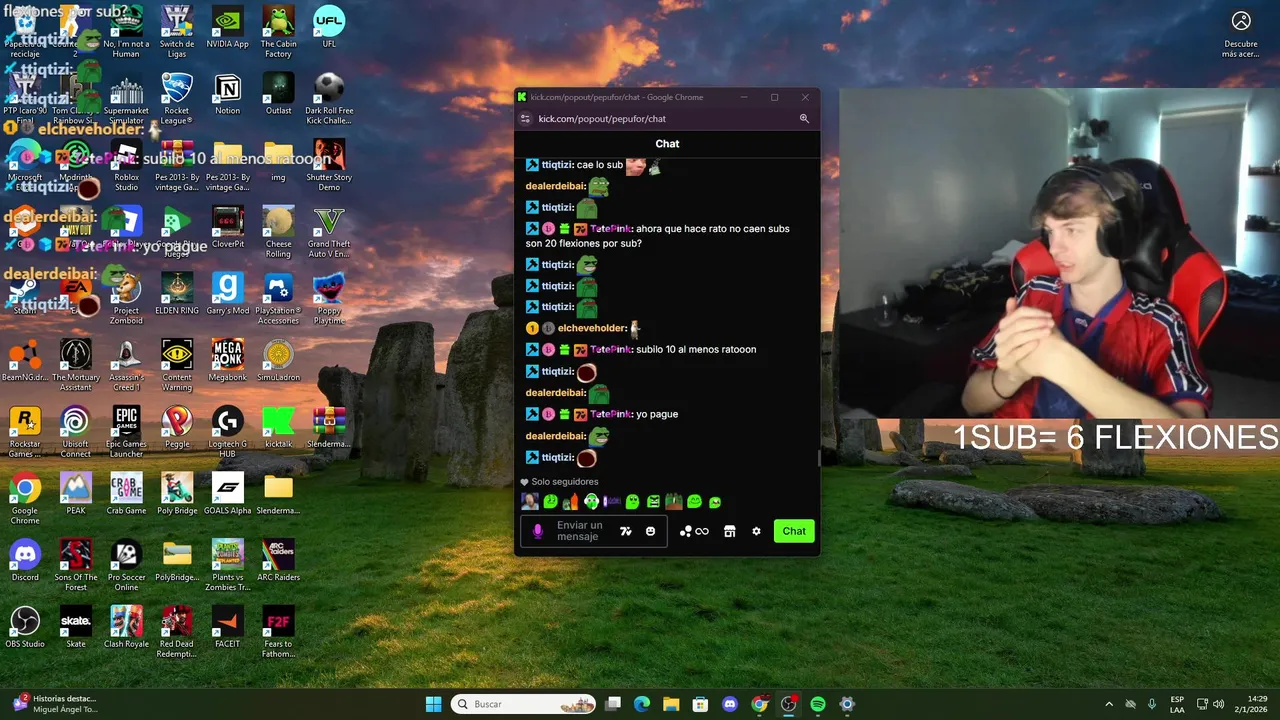Image resolution: width=1280 pixels, height=720 pixels.
Task: Open chat settings gear in Kick chat
Action: [x=756, y=531]
